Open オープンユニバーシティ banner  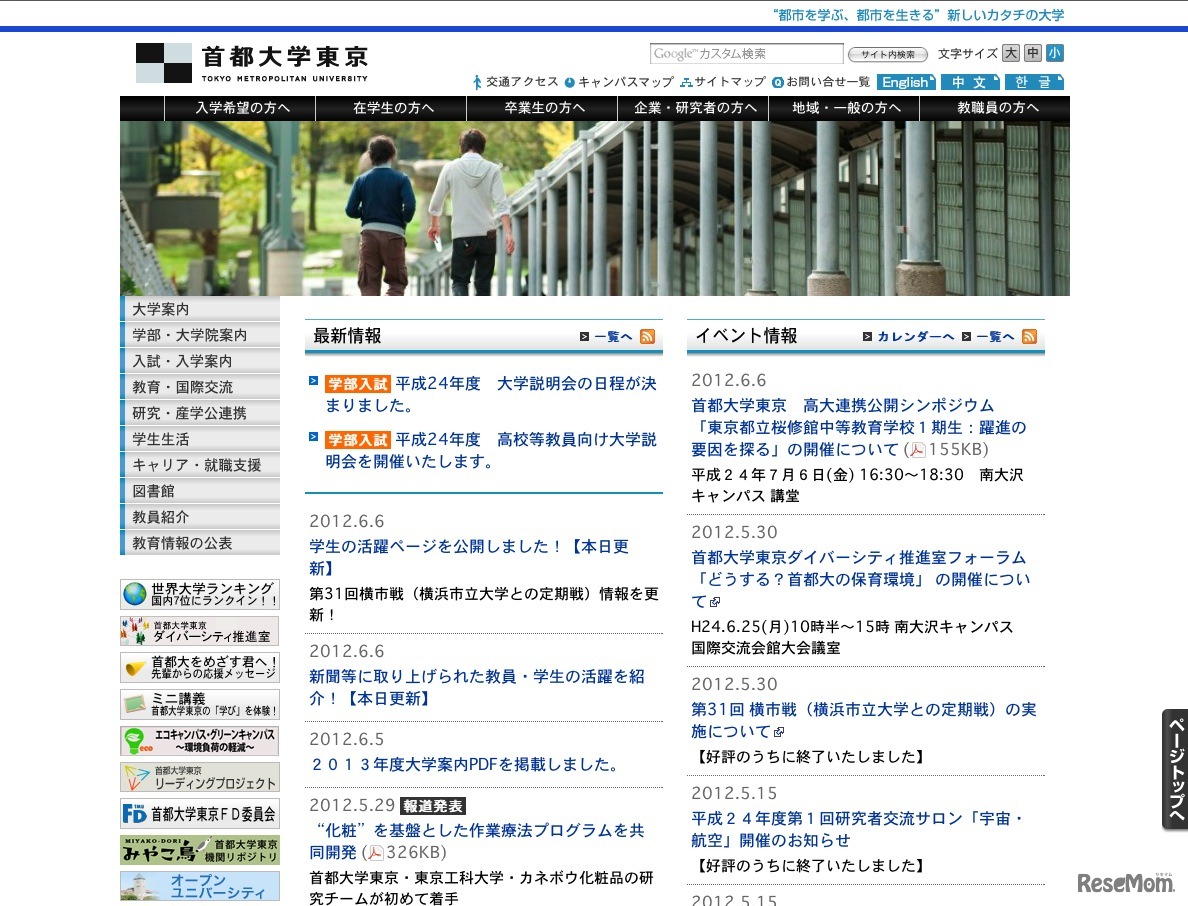pos(200,886)
